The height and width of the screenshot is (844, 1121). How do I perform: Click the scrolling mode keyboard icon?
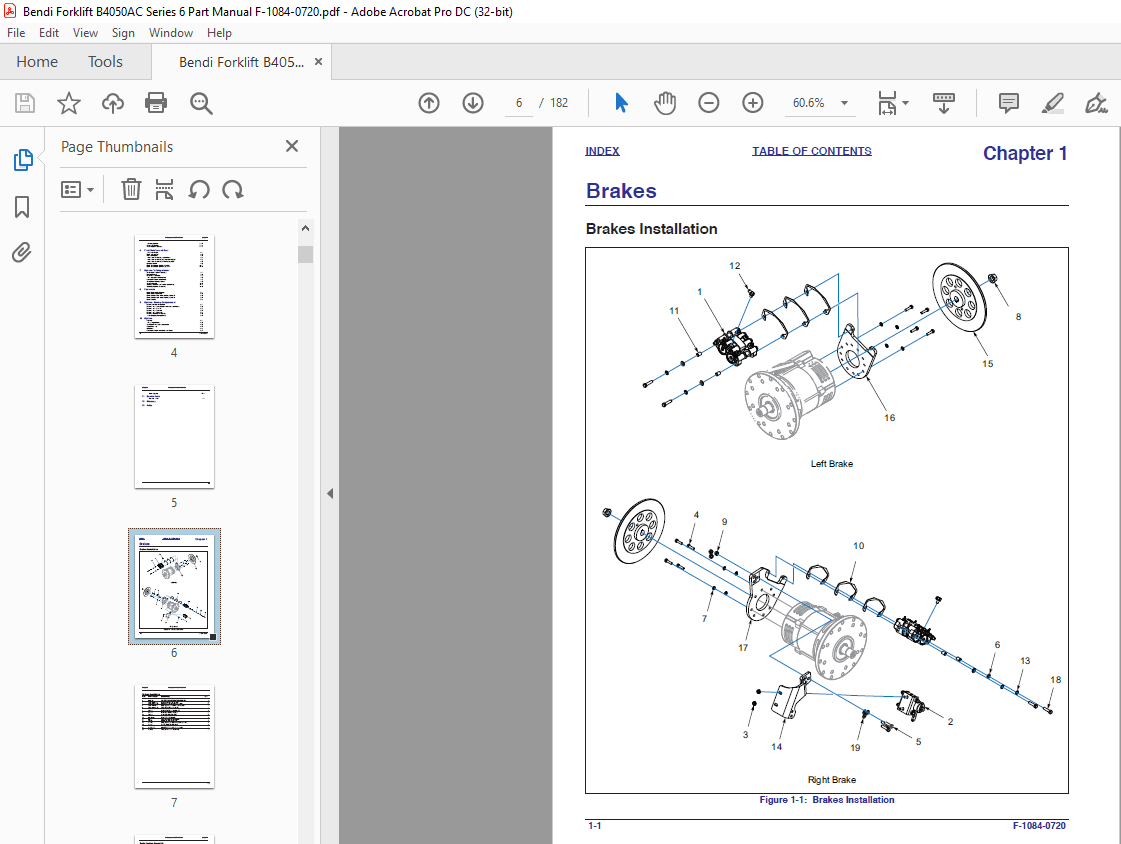coord(944,103)
